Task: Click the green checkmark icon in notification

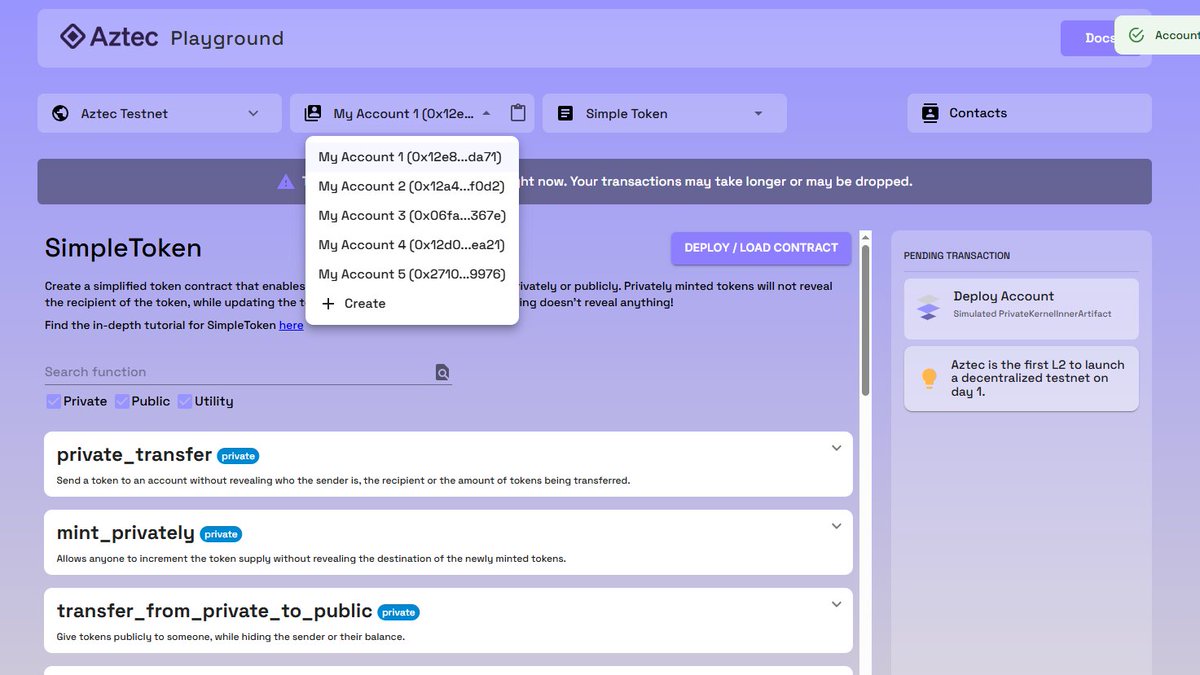Action: tap(1135, 36)
